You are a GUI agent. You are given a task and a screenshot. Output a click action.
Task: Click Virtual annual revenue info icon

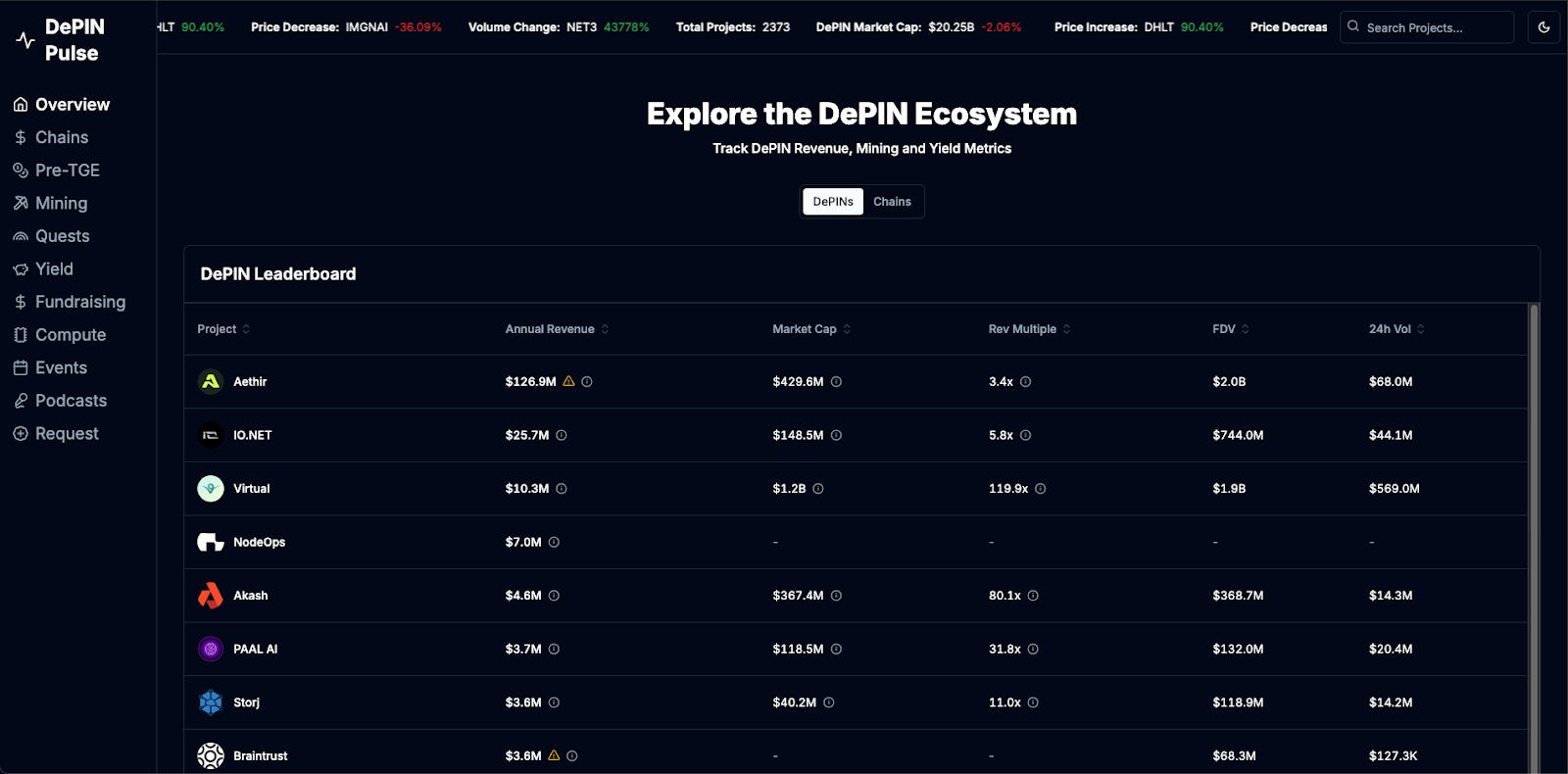point(562,489)
